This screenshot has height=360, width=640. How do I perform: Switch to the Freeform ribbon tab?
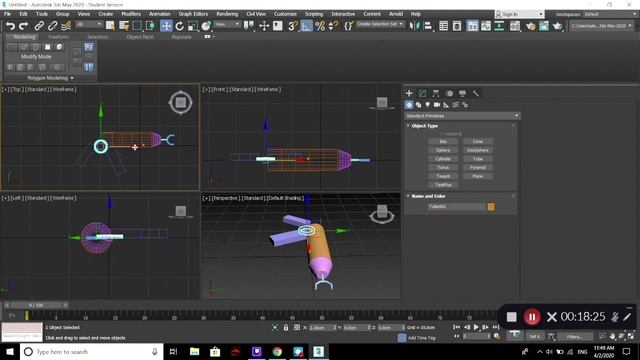pos(58,37)
